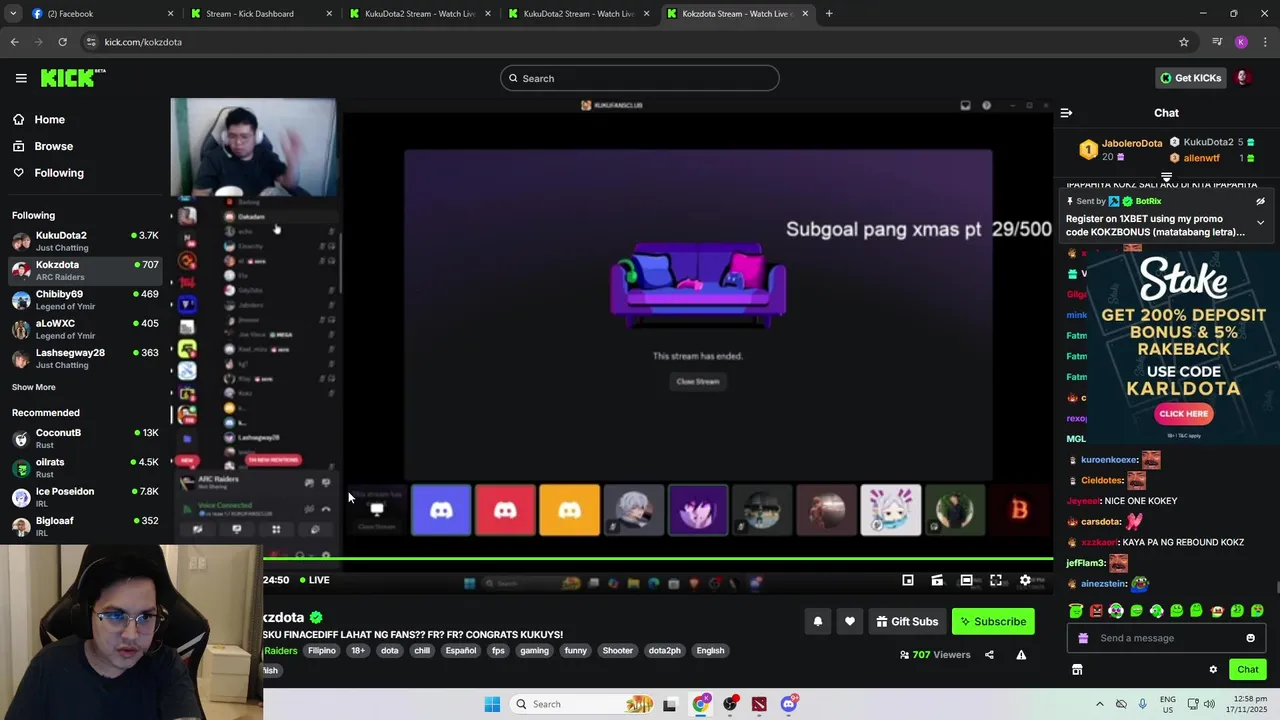Click the Gift Subs button
The height and width of the screenshot is (720, 1280).
pyautogui.click(x=907, y=621)
